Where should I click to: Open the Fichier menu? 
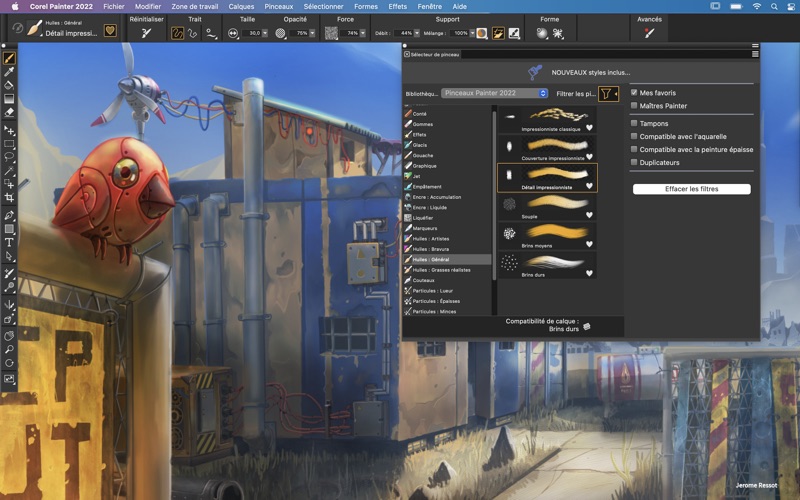[114, 7]
